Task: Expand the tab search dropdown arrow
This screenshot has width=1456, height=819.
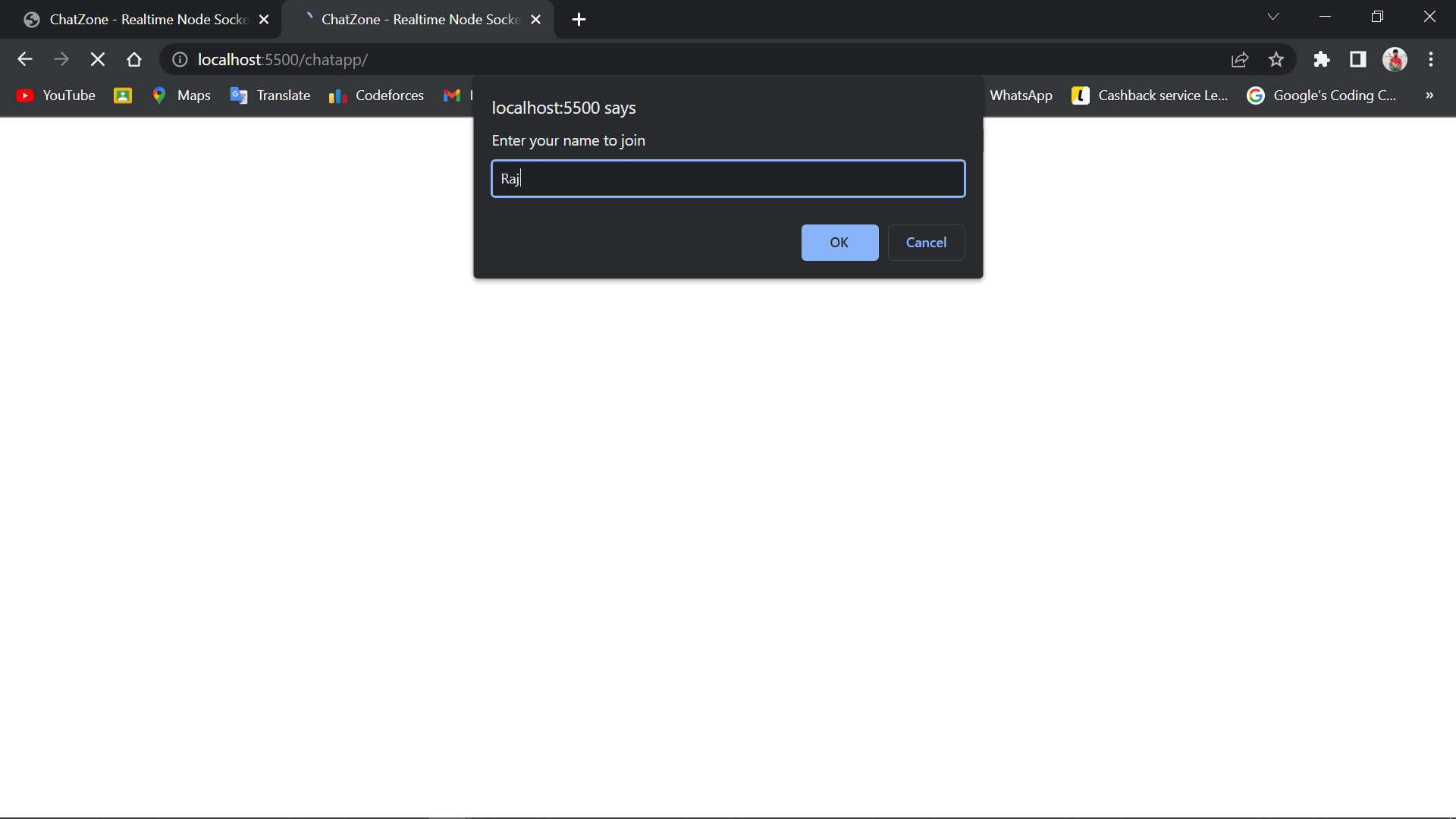Action: click(x=1273, y=16)
